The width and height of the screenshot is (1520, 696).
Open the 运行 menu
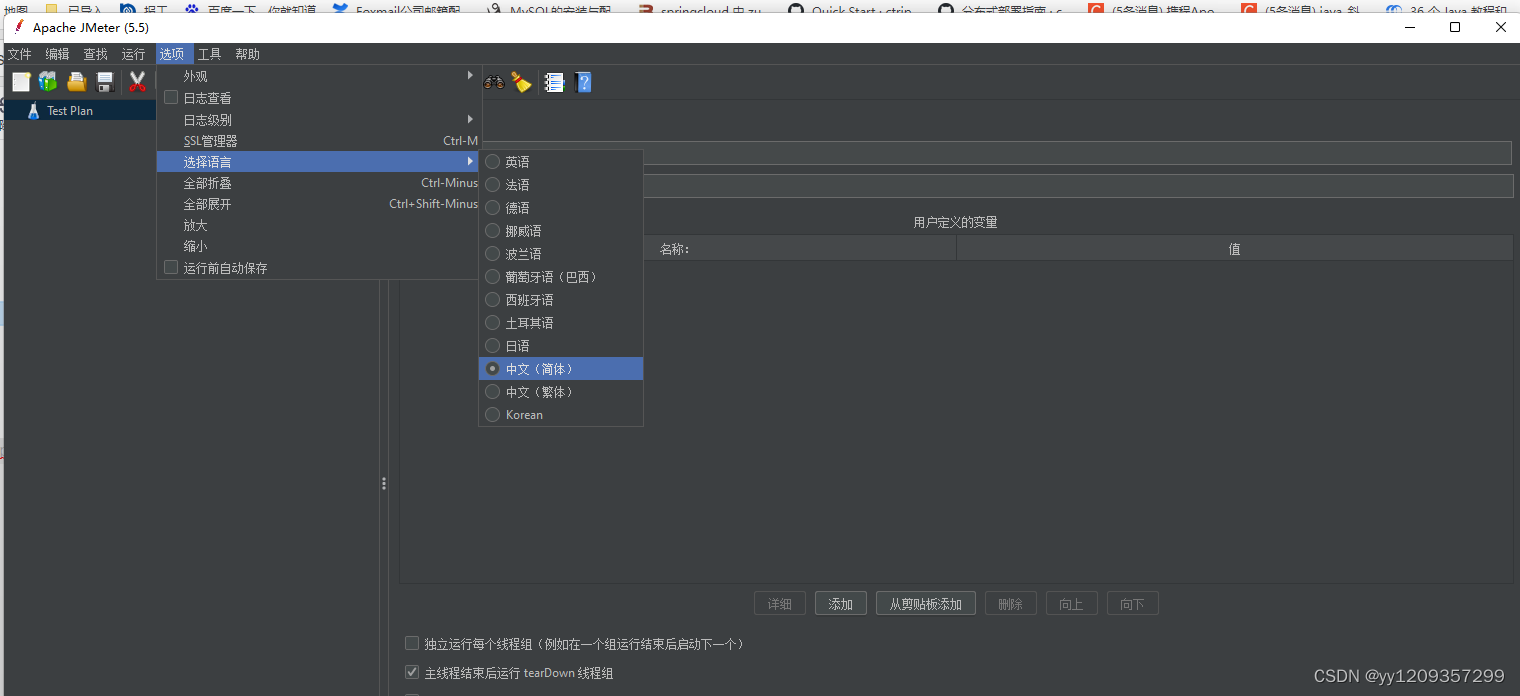133,53
